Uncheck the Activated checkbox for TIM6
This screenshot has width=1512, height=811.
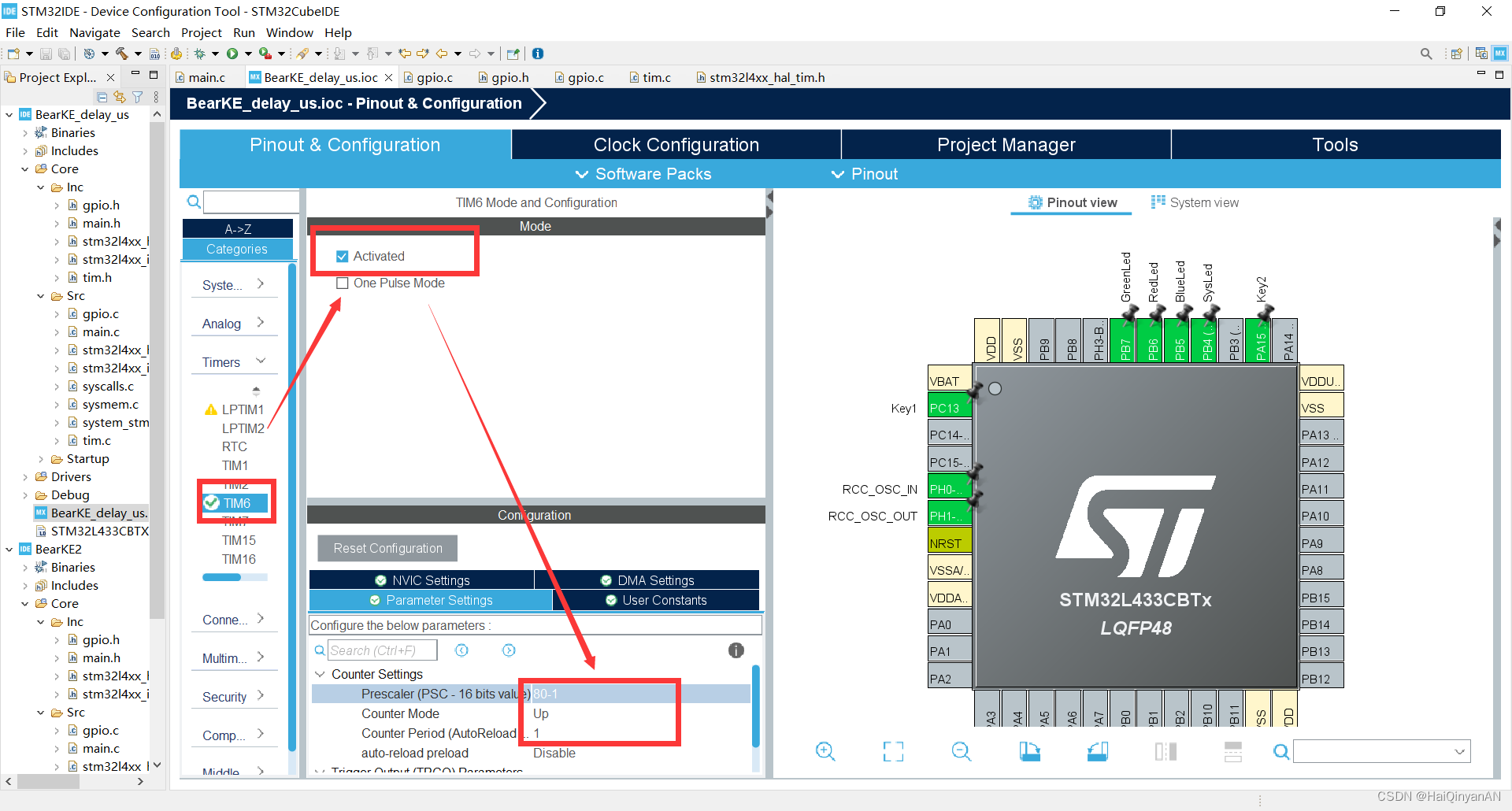pyautogui.click(x=343, y=255)
